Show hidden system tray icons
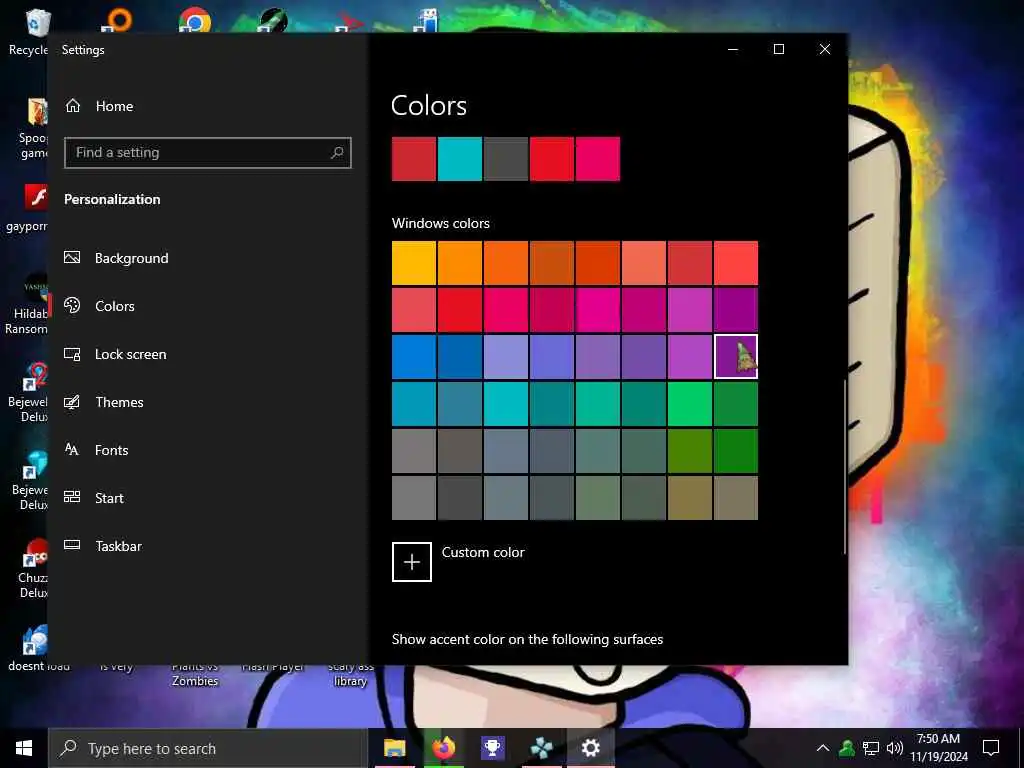 [x=823, y=748]
